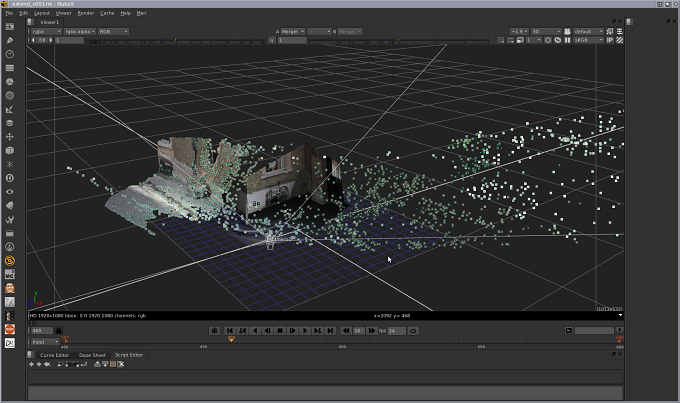Expand the 3D view mode dropdown
This screenshot has height=403, width=680.
point(546,31)
